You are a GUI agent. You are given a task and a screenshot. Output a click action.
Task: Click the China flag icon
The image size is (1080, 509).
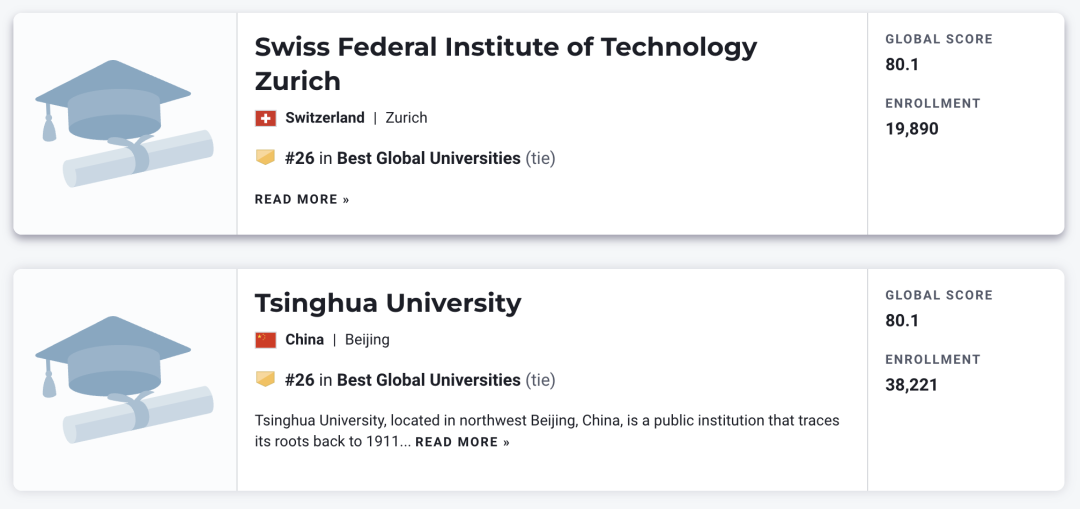pos(265,340)
